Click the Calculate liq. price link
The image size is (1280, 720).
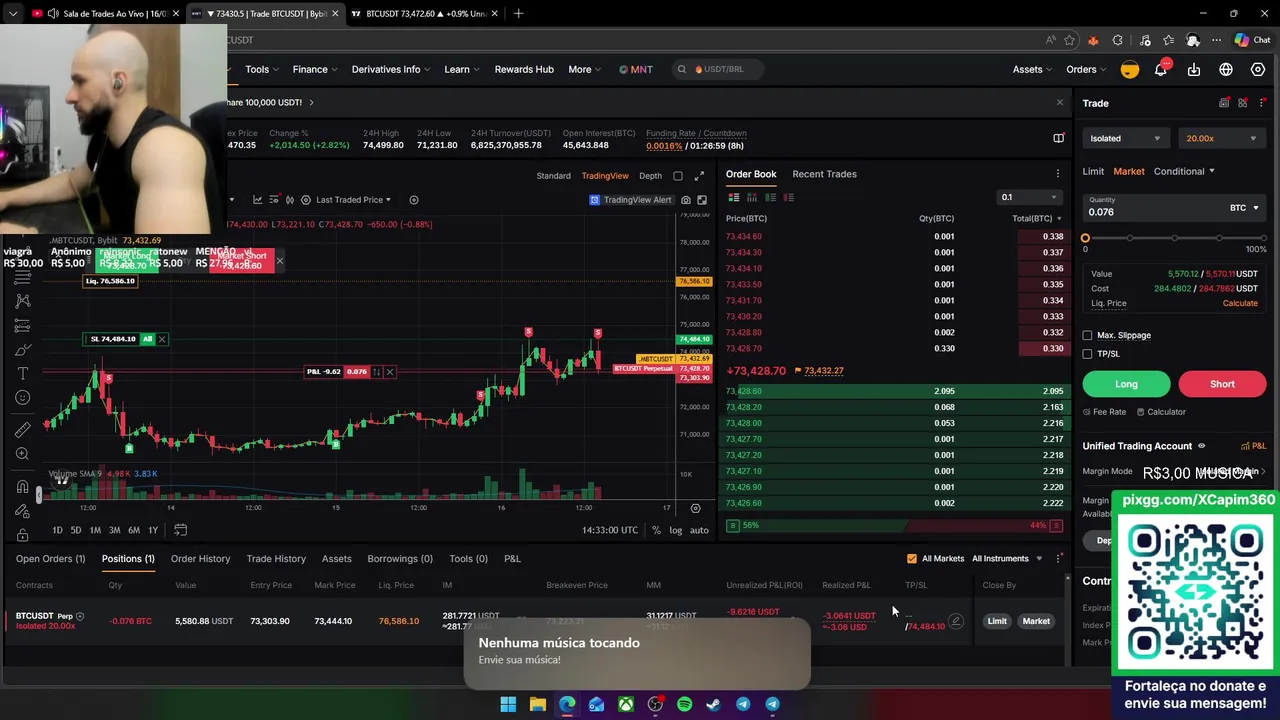point(1240,303)
